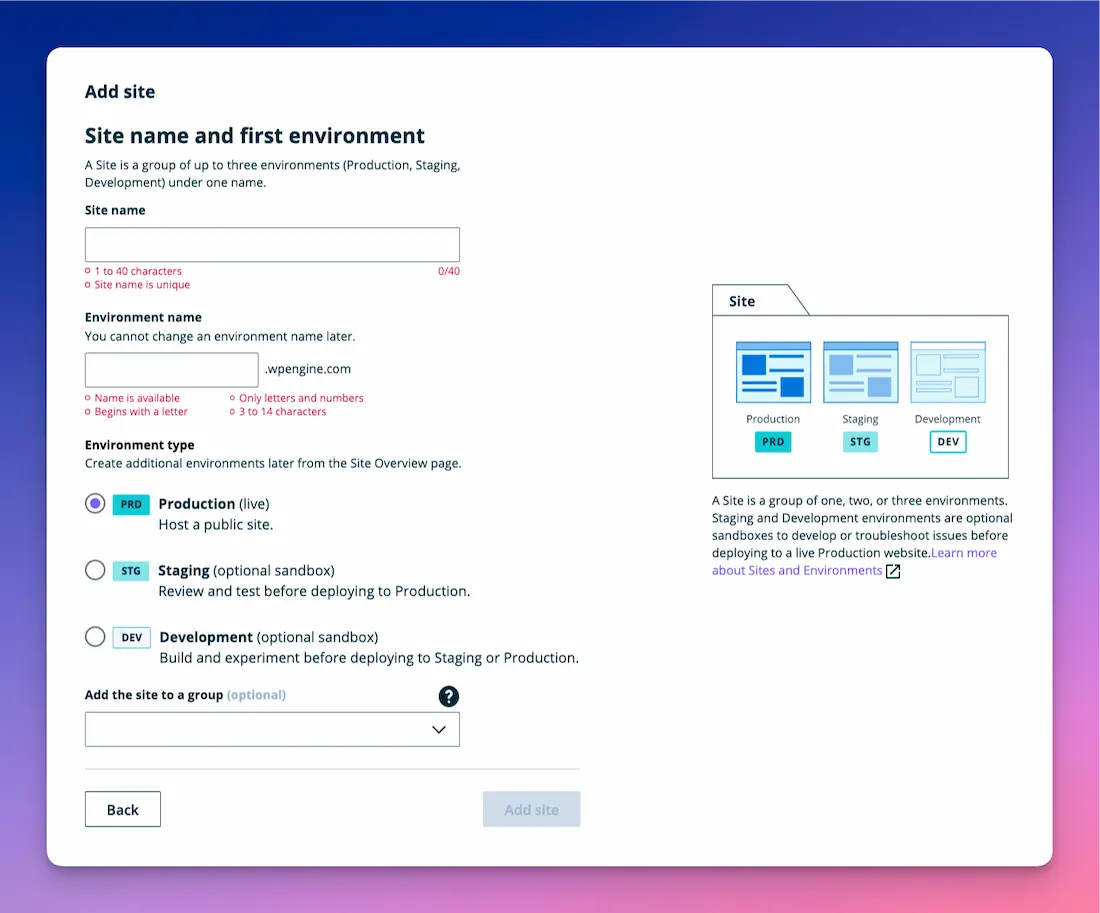This screenshot has width=1100, height=913.
Task: Open the site group dropdown
Action: coord(272,729)
